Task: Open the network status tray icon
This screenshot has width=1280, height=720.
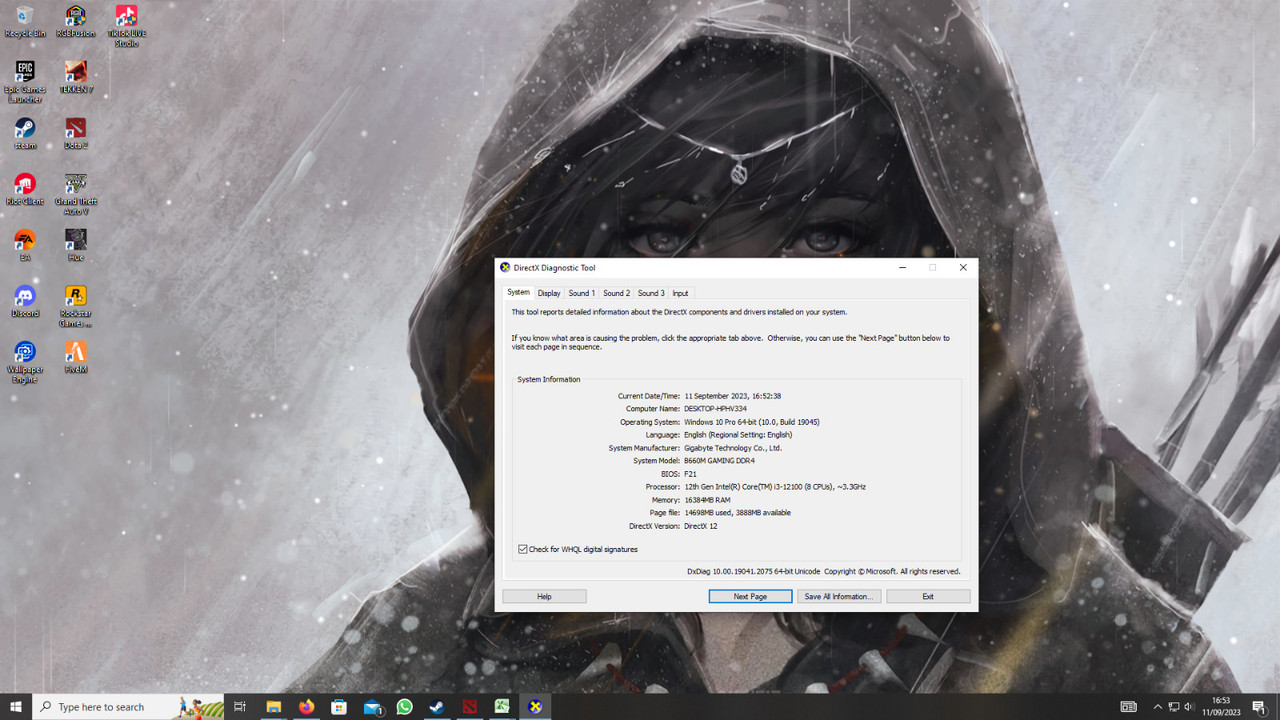Action: tap(1174, 707)
